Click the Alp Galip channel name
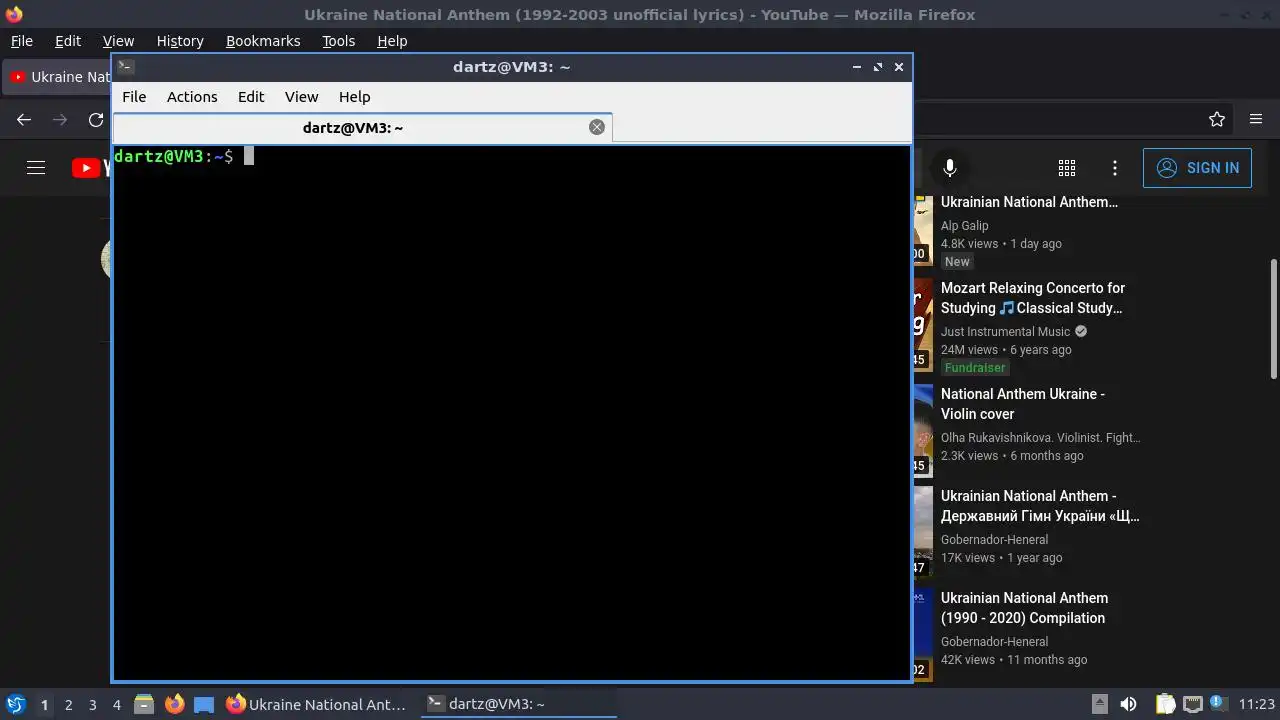The image size is (1280, 720). click(x=964, y=226)
